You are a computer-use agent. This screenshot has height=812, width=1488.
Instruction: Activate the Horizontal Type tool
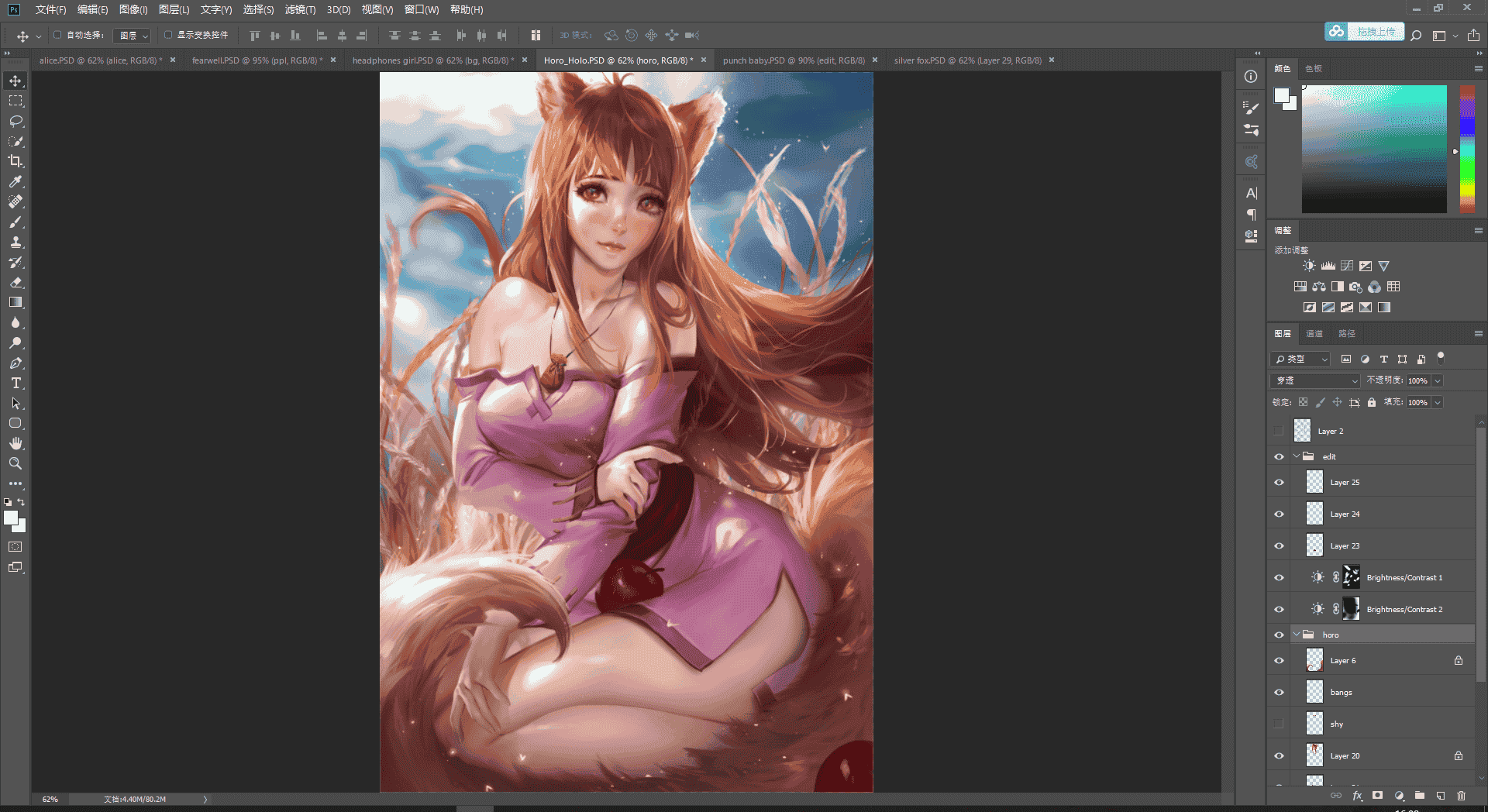[x=15, y=383]
